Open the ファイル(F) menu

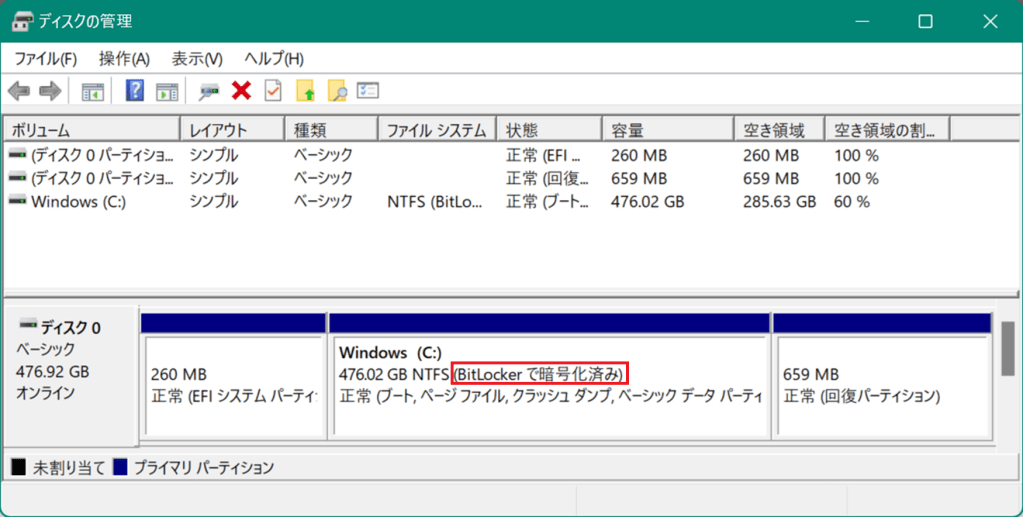[45, 59]
